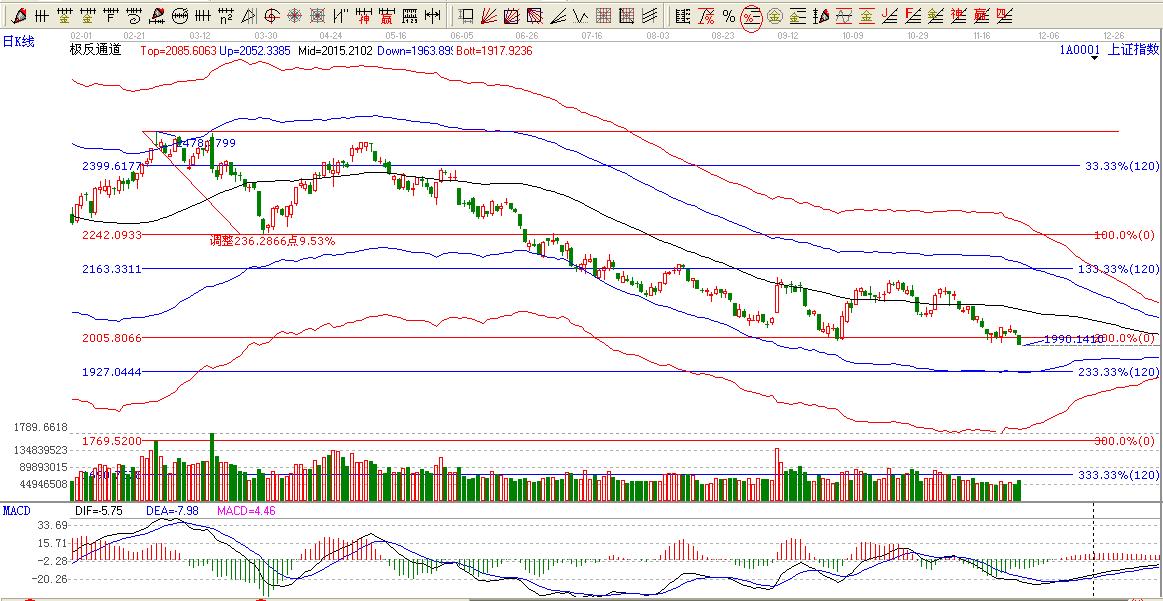Screen dimensions: 1163x601
Task: Click the red F with lines icon
Action: click(913, 16)
